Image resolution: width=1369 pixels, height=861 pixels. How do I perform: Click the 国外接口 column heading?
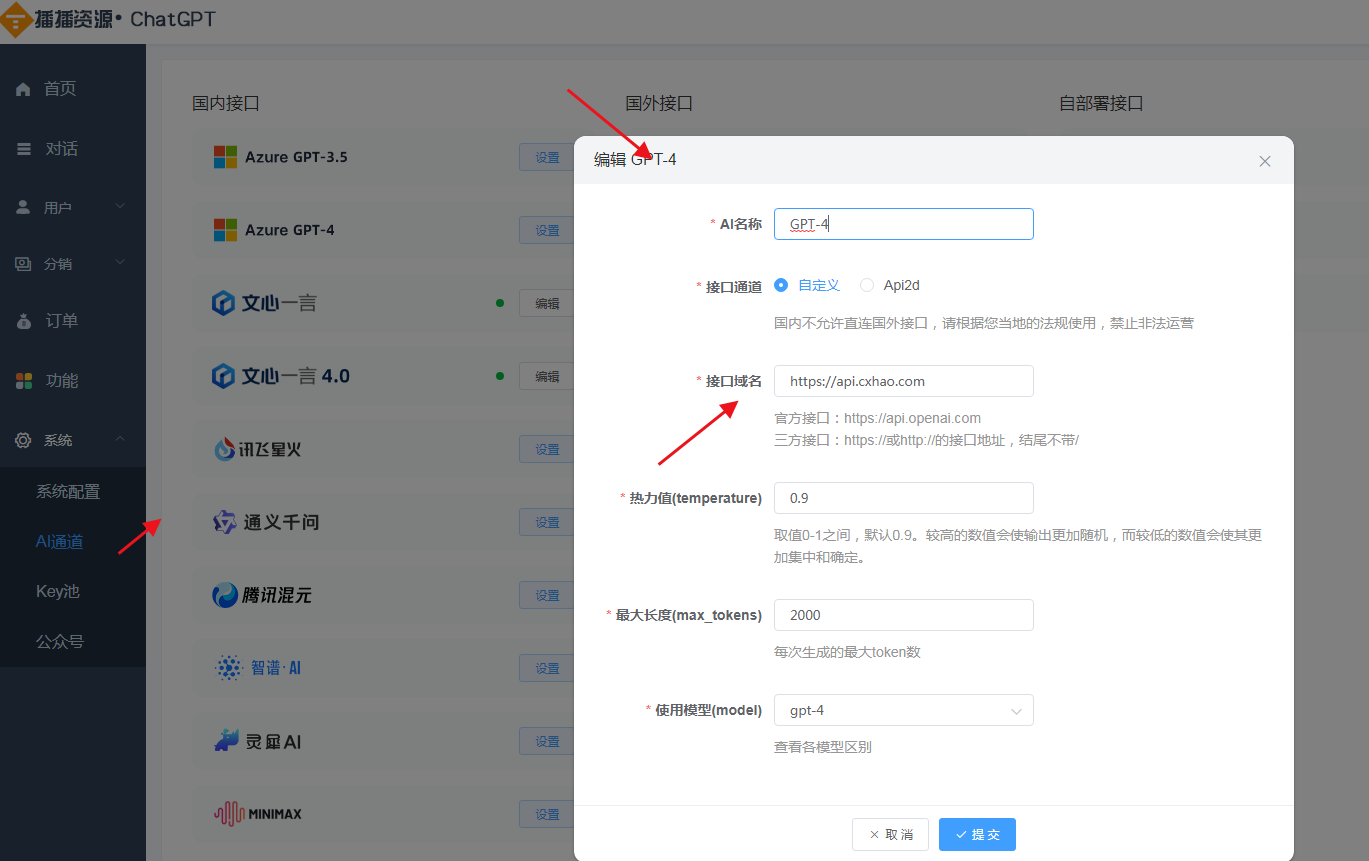[659, 103]
